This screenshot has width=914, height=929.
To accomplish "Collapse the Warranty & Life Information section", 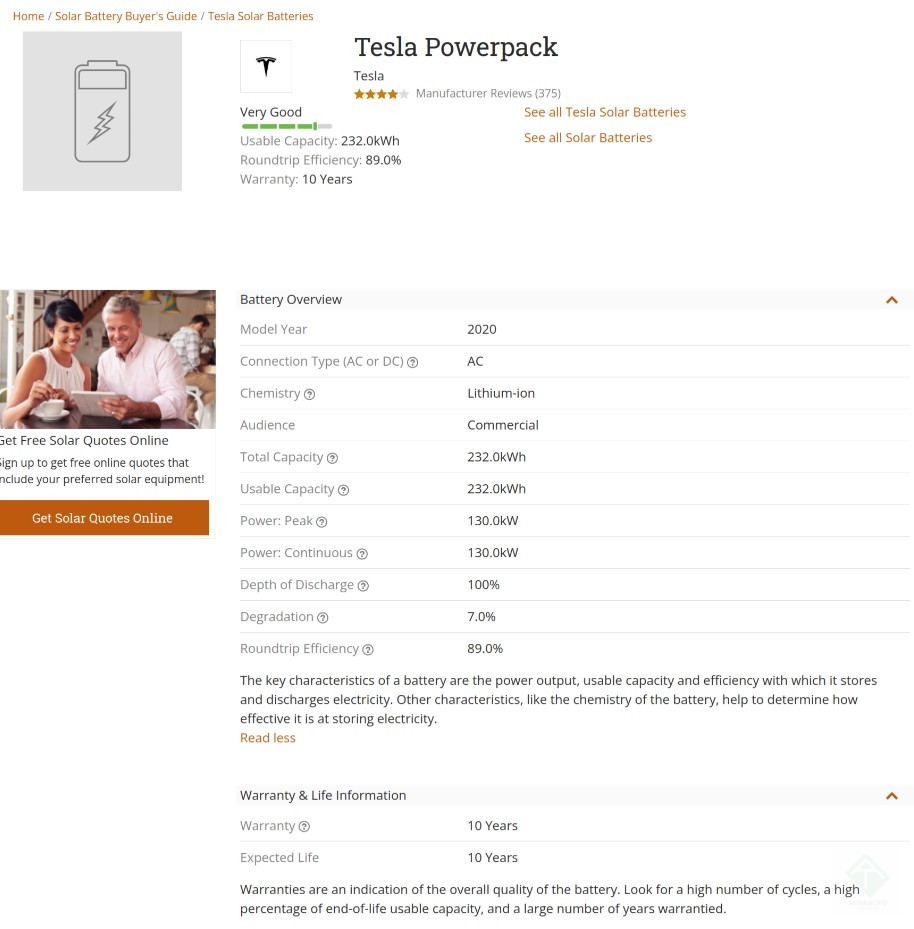I will (891, 796).
